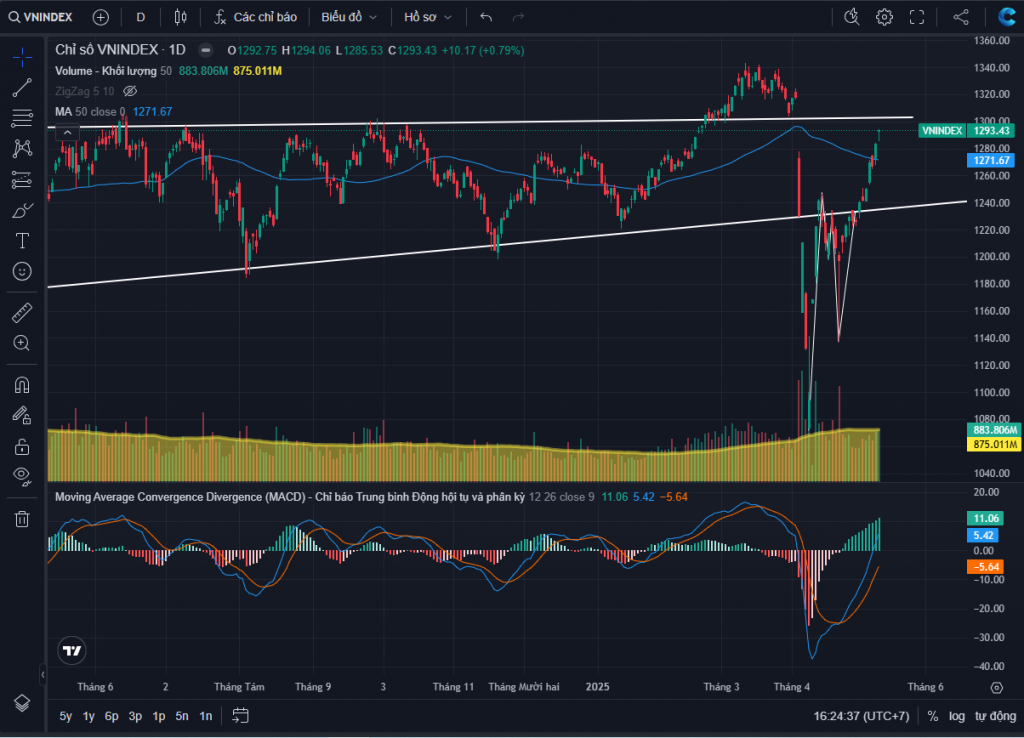The width and height of the screenshot is (1024, 738).
Task: Click the VNINDEX 1293.43 price label
Action: click(x=967, y=131)
